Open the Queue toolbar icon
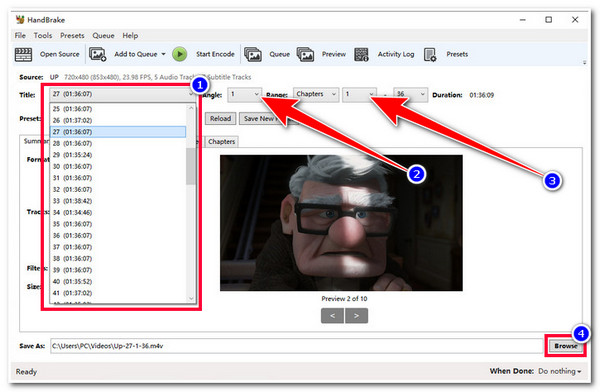 pos(253,54)
